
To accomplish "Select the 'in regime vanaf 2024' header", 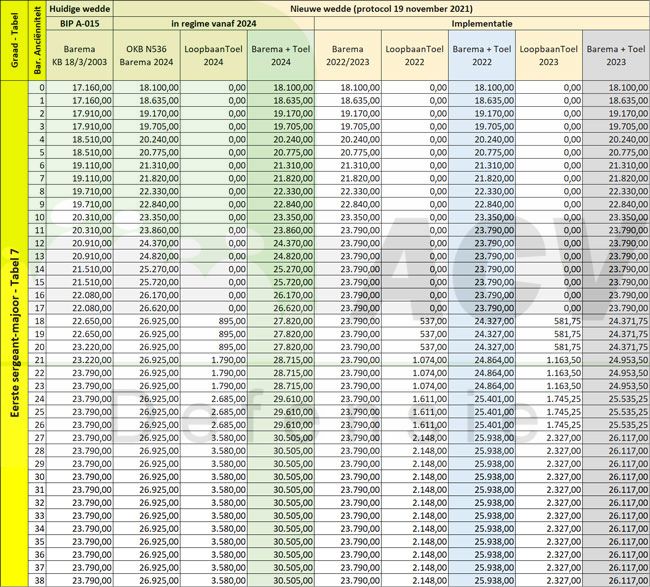I will [x=213, y=23].
